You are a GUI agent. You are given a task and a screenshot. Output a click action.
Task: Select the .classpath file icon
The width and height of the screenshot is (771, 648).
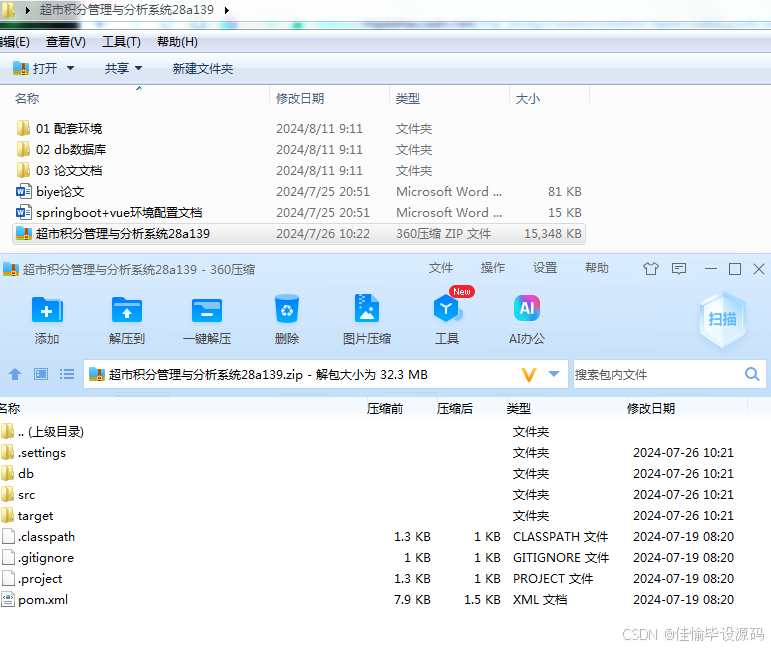pos(8,536)
